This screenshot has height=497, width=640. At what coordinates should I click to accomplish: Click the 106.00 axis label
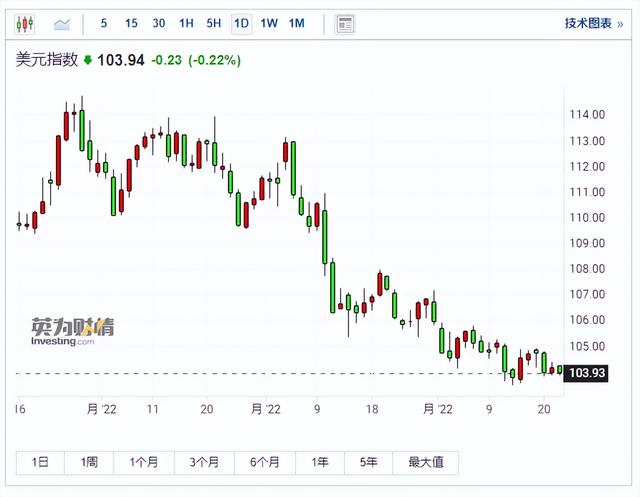click(x=587, y=320)
